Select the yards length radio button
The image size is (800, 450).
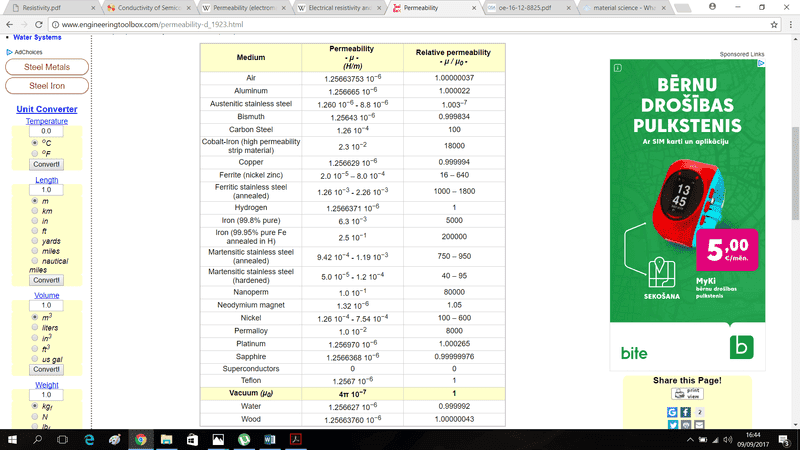pyautogui.click(x=35, y=241)
